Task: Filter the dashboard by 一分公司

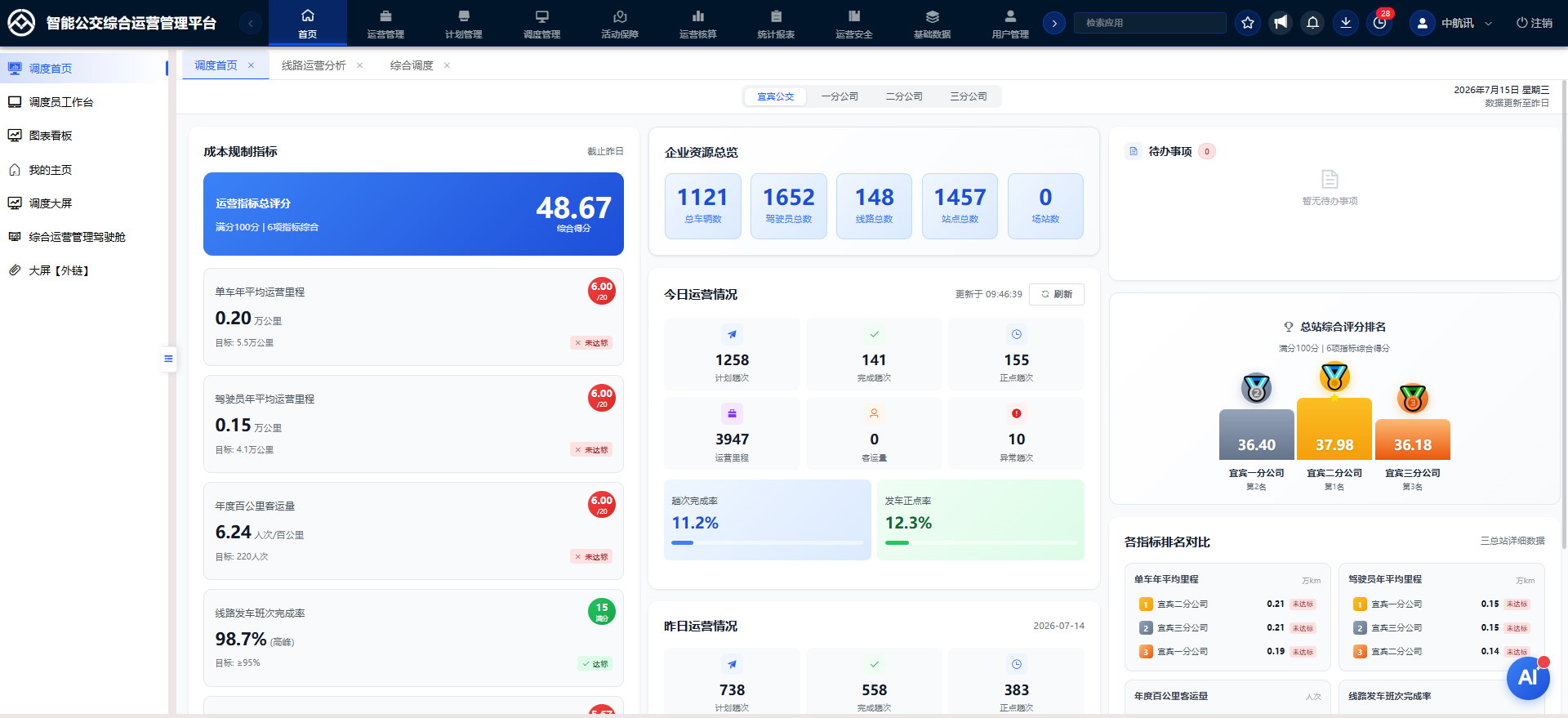Action: (x=840, y=96)
